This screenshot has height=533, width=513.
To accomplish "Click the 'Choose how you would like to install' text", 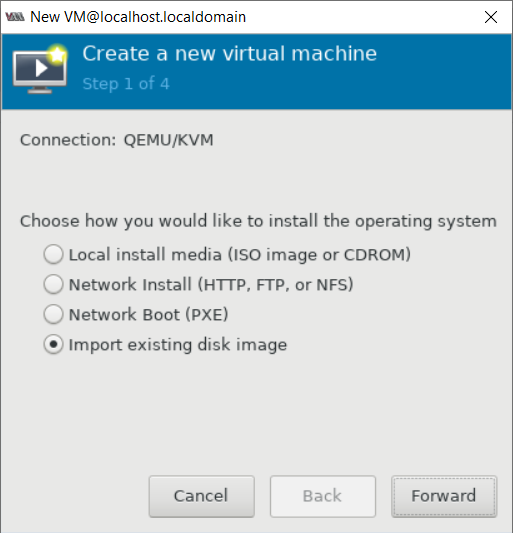I will point(258,221).
